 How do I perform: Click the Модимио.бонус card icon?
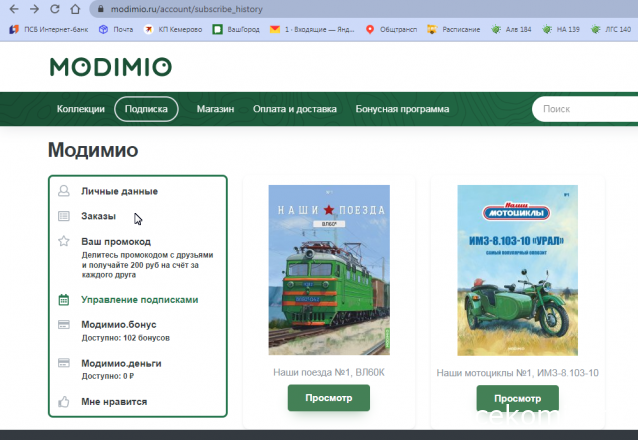[x=64, y=324]
